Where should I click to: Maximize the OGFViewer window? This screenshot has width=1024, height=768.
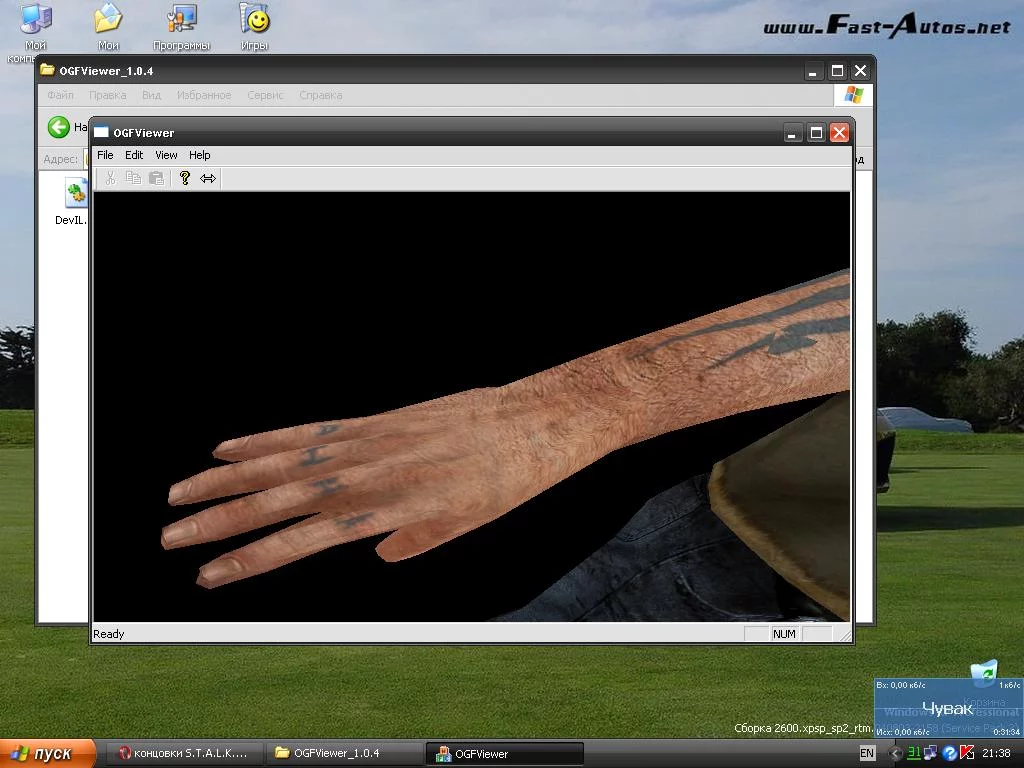[x=816, y=133]
